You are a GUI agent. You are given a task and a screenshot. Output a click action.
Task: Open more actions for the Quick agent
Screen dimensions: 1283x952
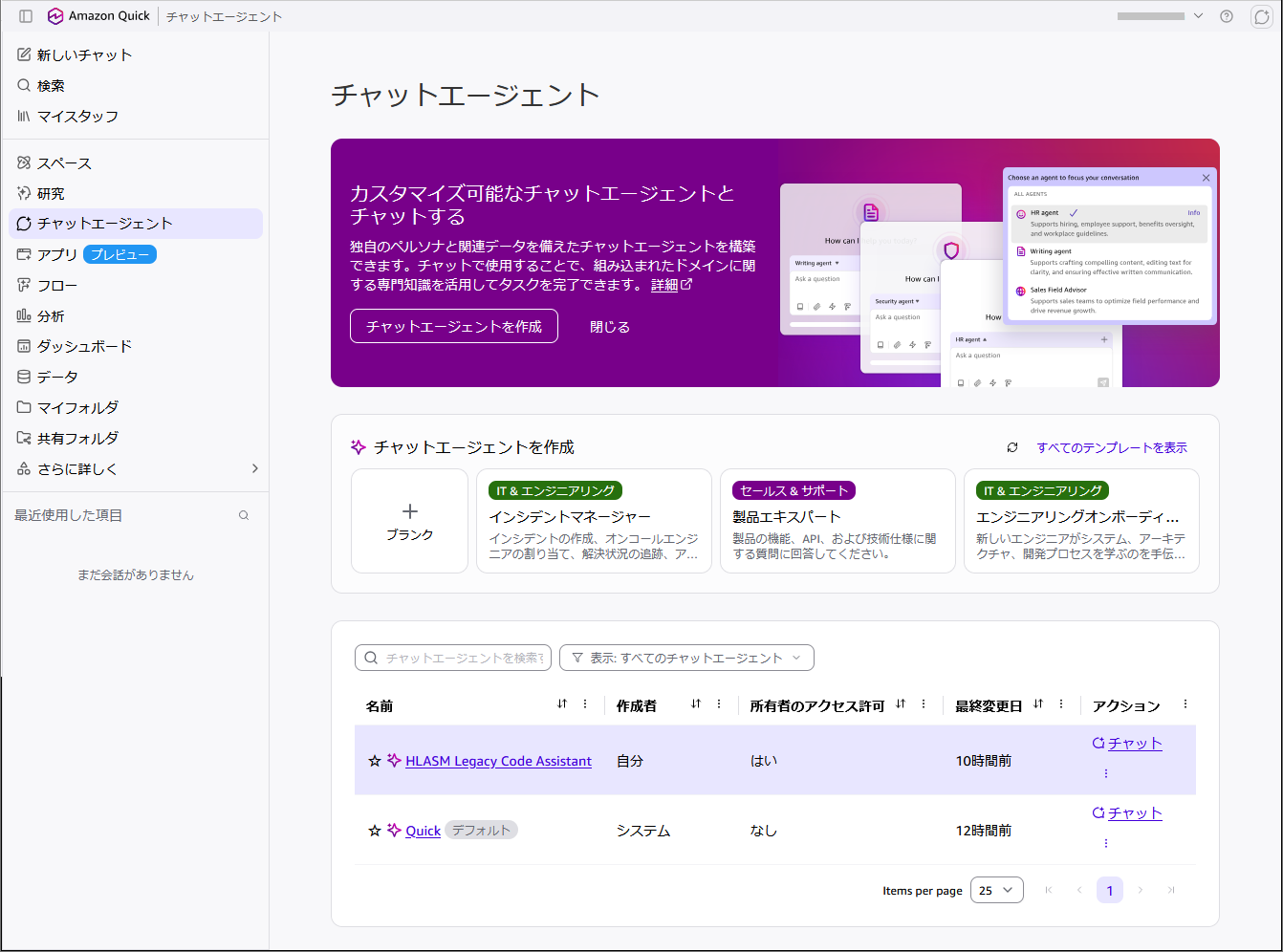[1106, 843]
